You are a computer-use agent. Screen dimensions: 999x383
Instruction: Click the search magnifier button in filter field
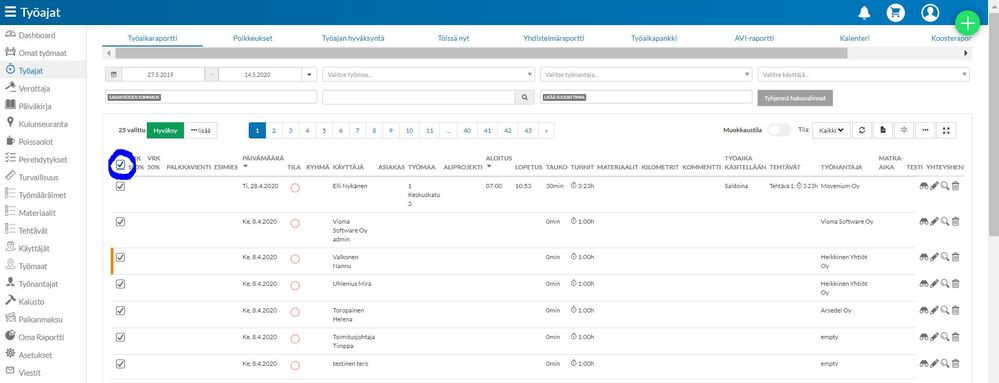pos(524,97)
